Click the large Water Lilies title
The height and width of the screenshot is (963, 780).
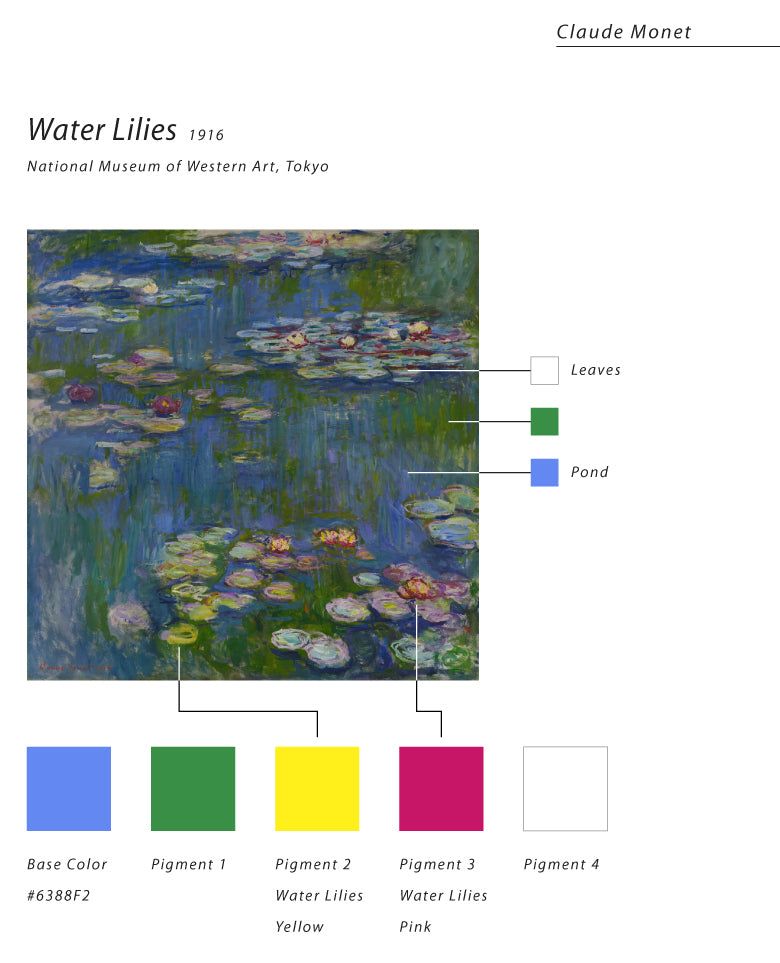tap(102, 130)
